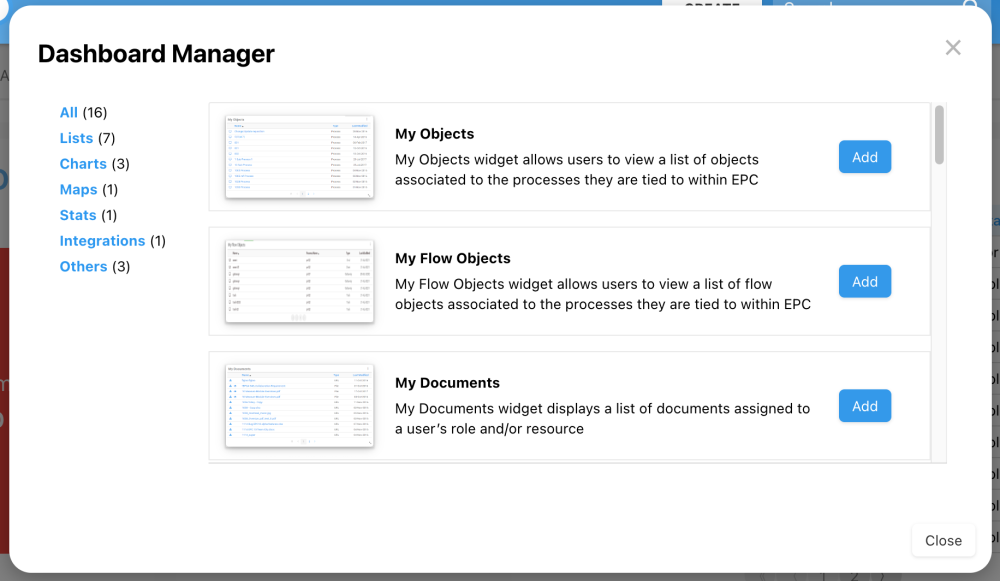Open the My Flow Objects preview thumbnail
The image size is (1000, 581).
click(x=299, y=281)
